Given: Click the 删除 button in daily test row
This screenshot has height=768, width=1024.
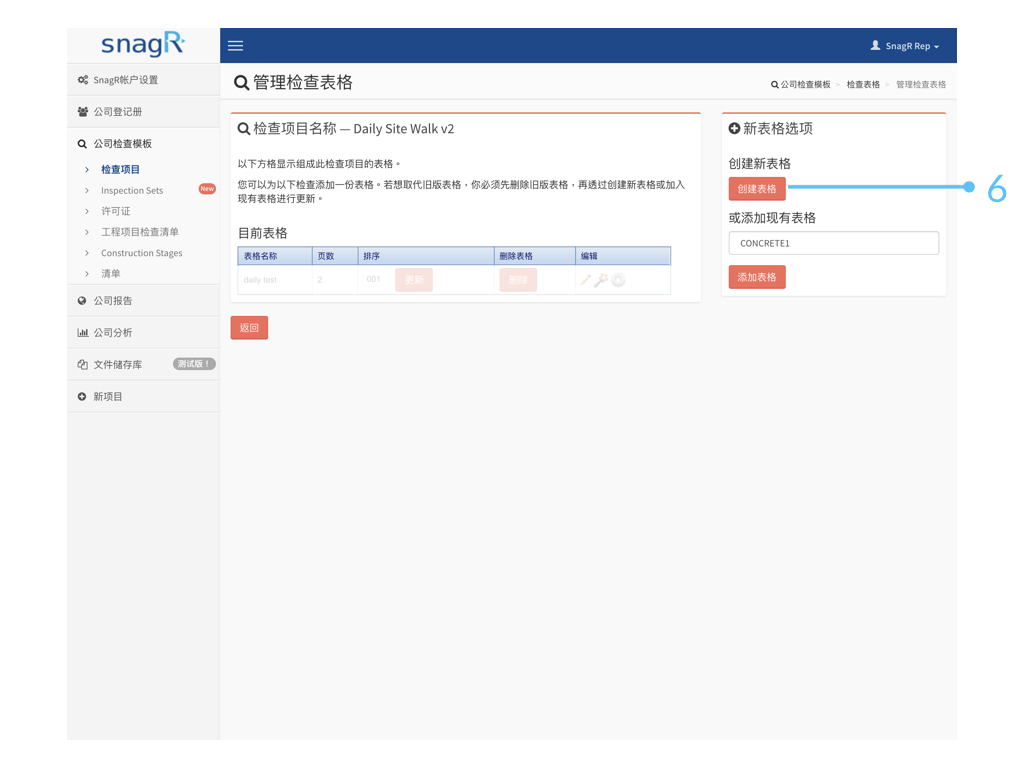Looking at the screenshot, I should (x=518, y=280).
